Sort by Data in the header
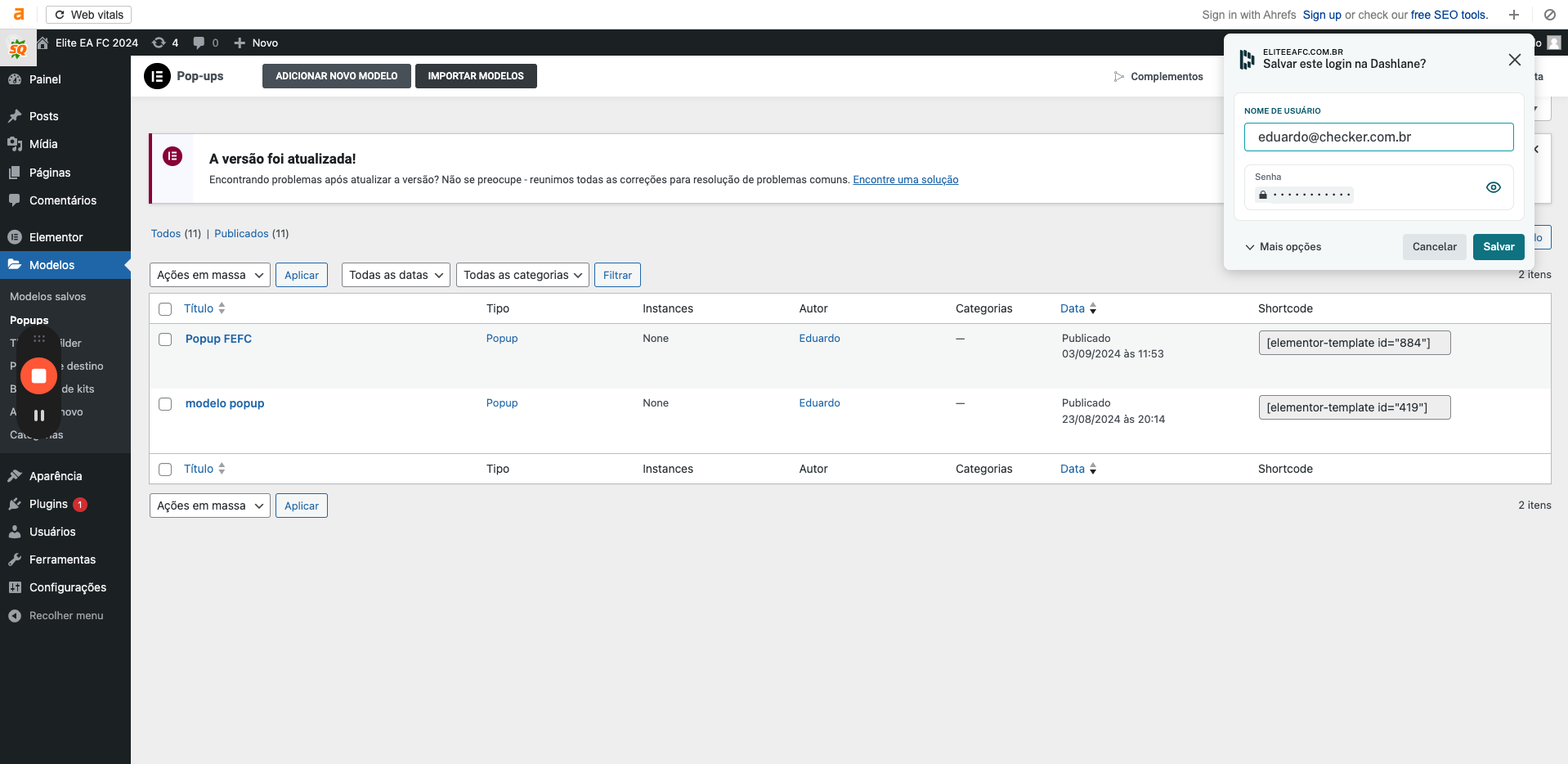This screenshot has height=764, width=1568. (1078, 308)
